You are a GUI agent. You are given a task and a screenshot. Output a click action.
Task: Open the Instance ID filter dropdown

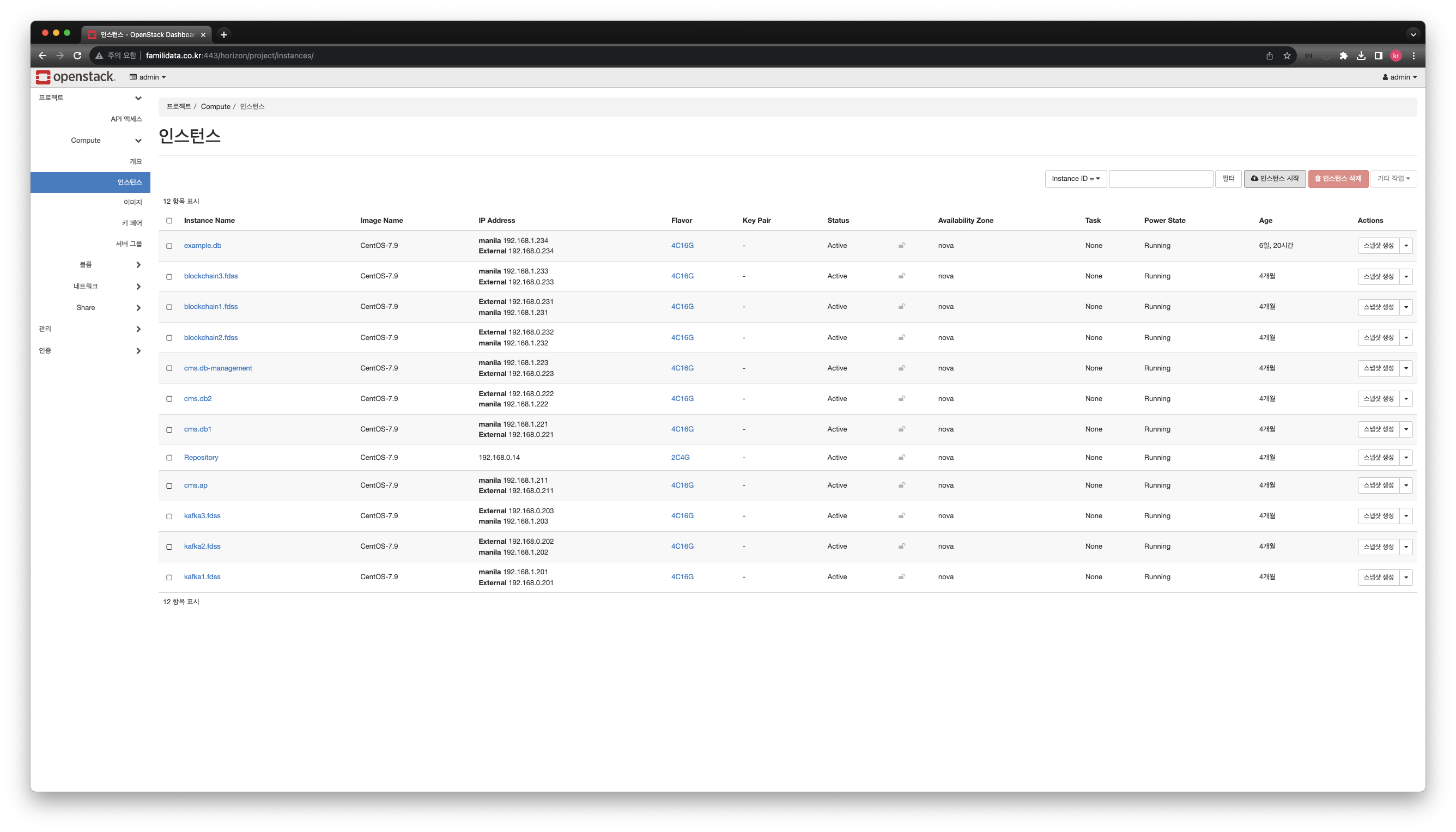(x=1076, y=179)
